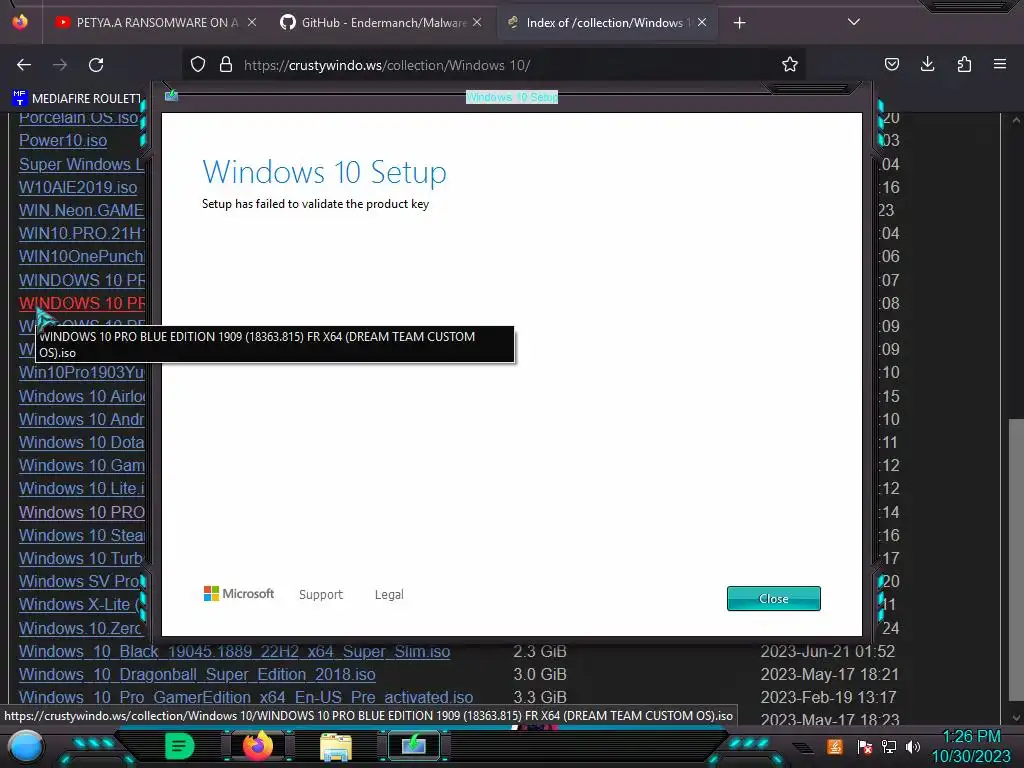Click the Action Center flag tray icon
The image size is (1024, 768).
tap(865, 747)
